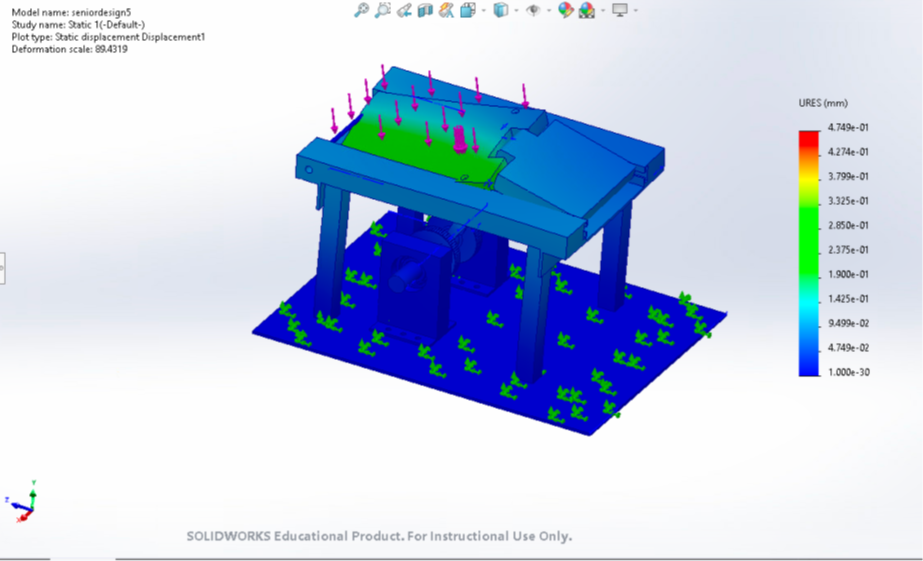Click the legend value 2.375e-01
The image size is (923, 561).
pyautogui.click(x=848, y=250)
